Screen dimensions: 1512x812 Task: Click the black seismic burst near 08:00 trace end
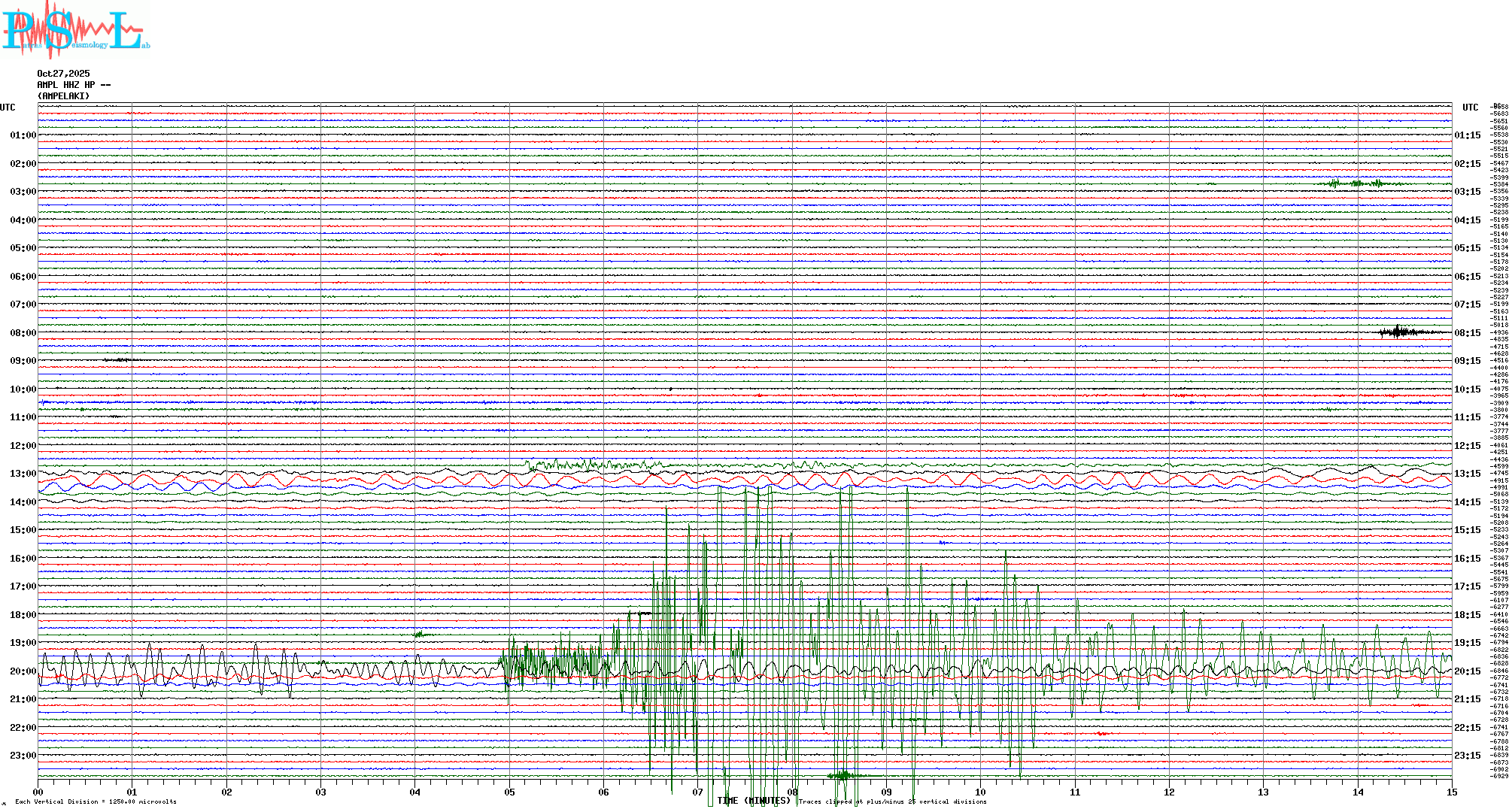point(1398,332)
